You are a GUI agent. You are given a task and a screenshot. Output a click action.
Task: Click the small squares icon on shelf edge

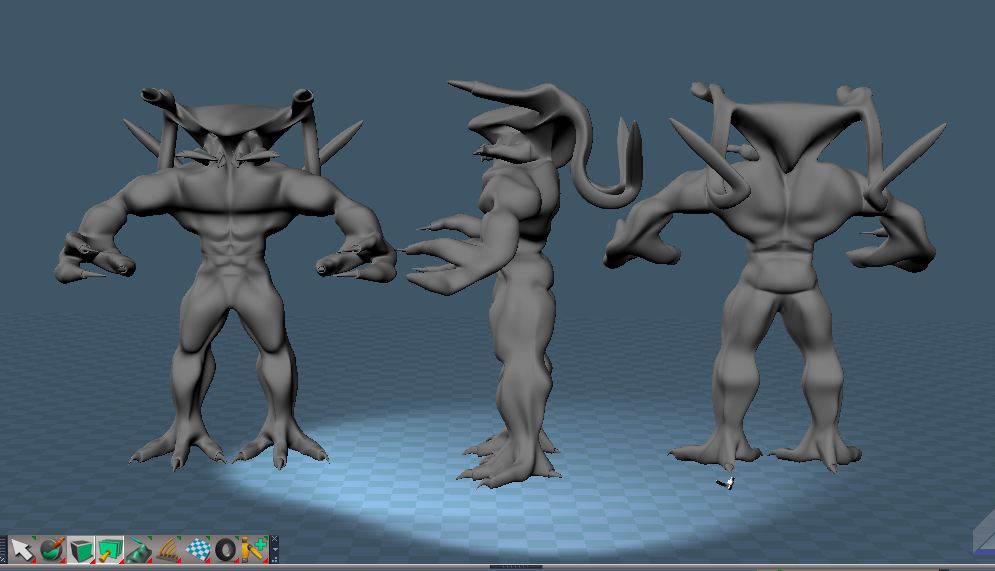pos(275,560)
